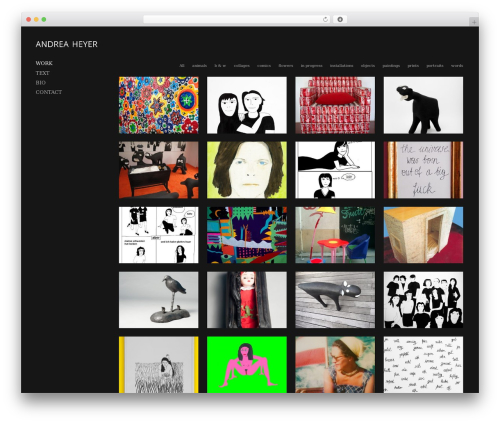
Task: Select the All filter category
Action: tap(182, 66)
